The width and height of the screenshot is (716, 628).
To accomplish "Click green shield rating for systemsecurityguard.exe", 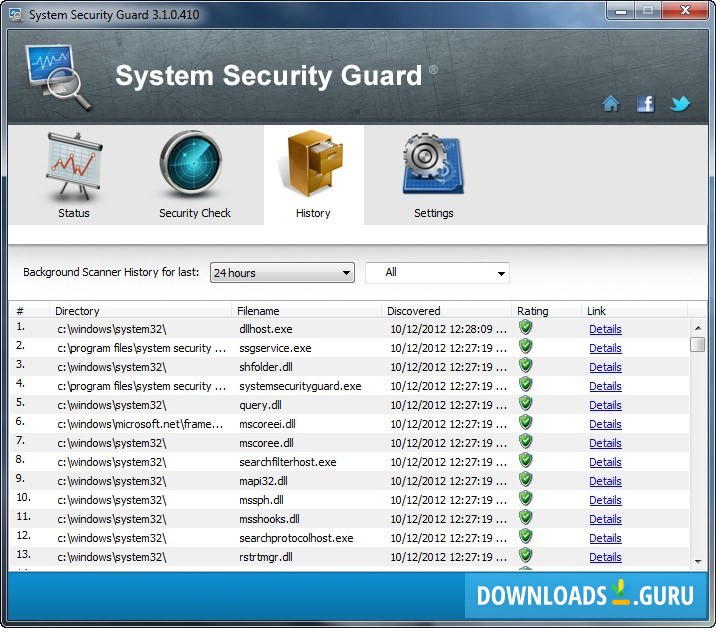I will coord(526,385).
